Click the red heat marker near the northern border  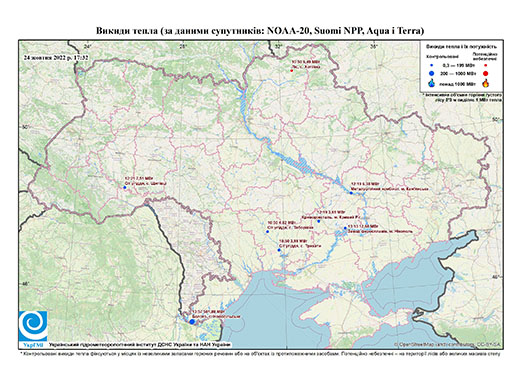tap(292, 71)
